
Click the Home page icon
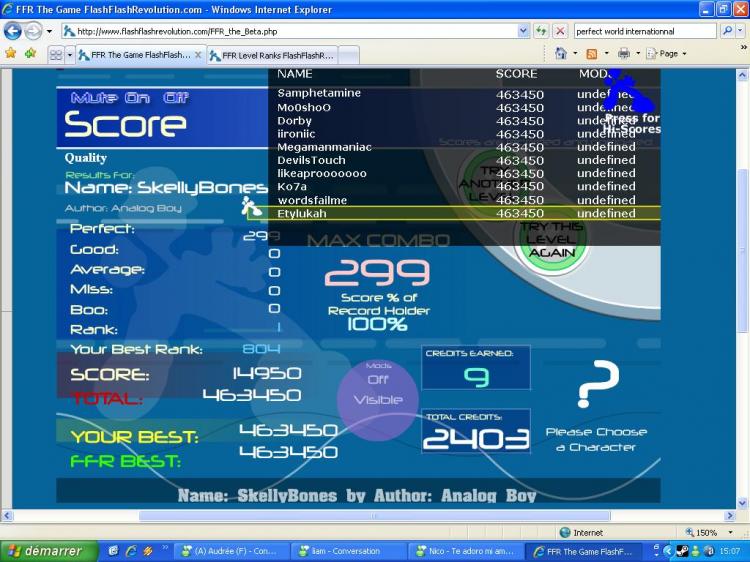click(x=561, y=53)
